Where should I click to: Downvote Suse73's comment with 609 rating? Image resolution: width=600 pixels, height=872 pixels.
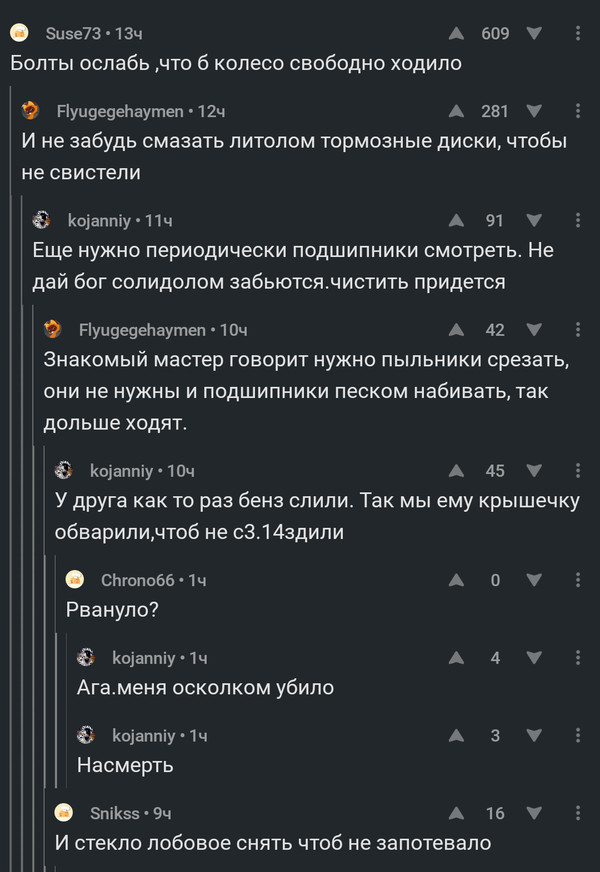[x=534, y=34]
